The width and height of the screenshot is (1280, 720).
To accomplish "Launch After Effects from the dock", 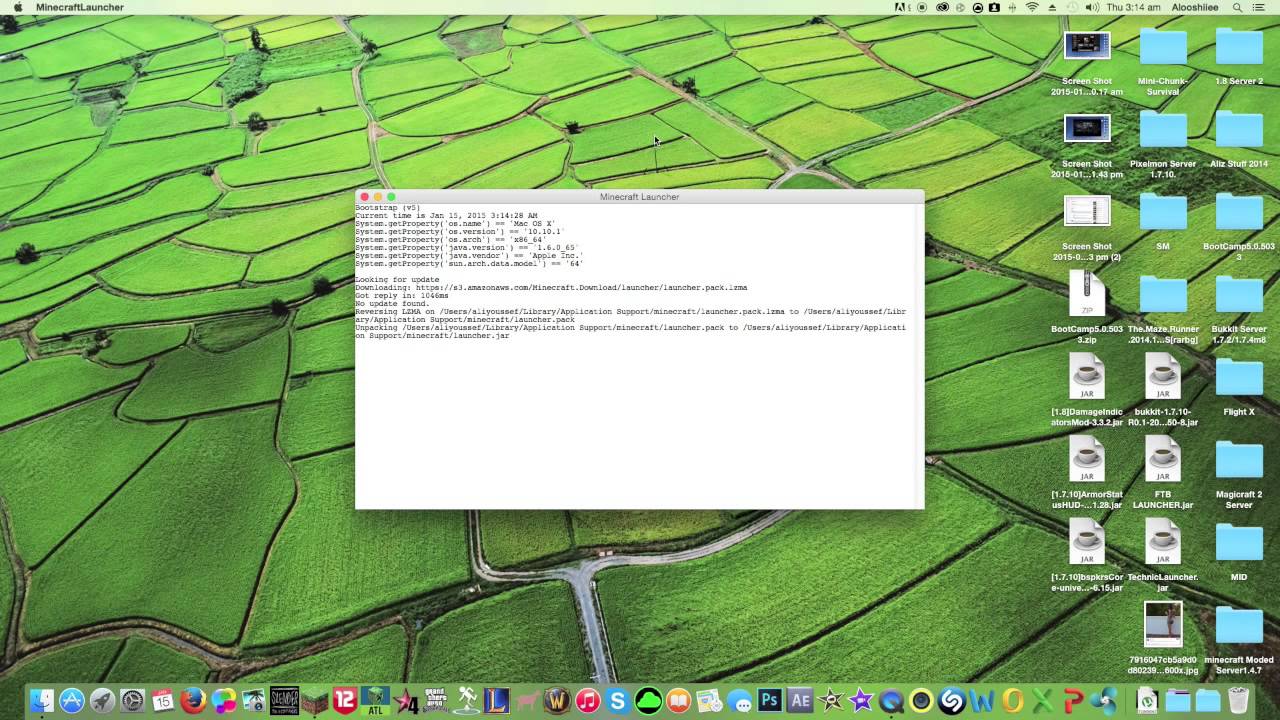I will [800, 701].
